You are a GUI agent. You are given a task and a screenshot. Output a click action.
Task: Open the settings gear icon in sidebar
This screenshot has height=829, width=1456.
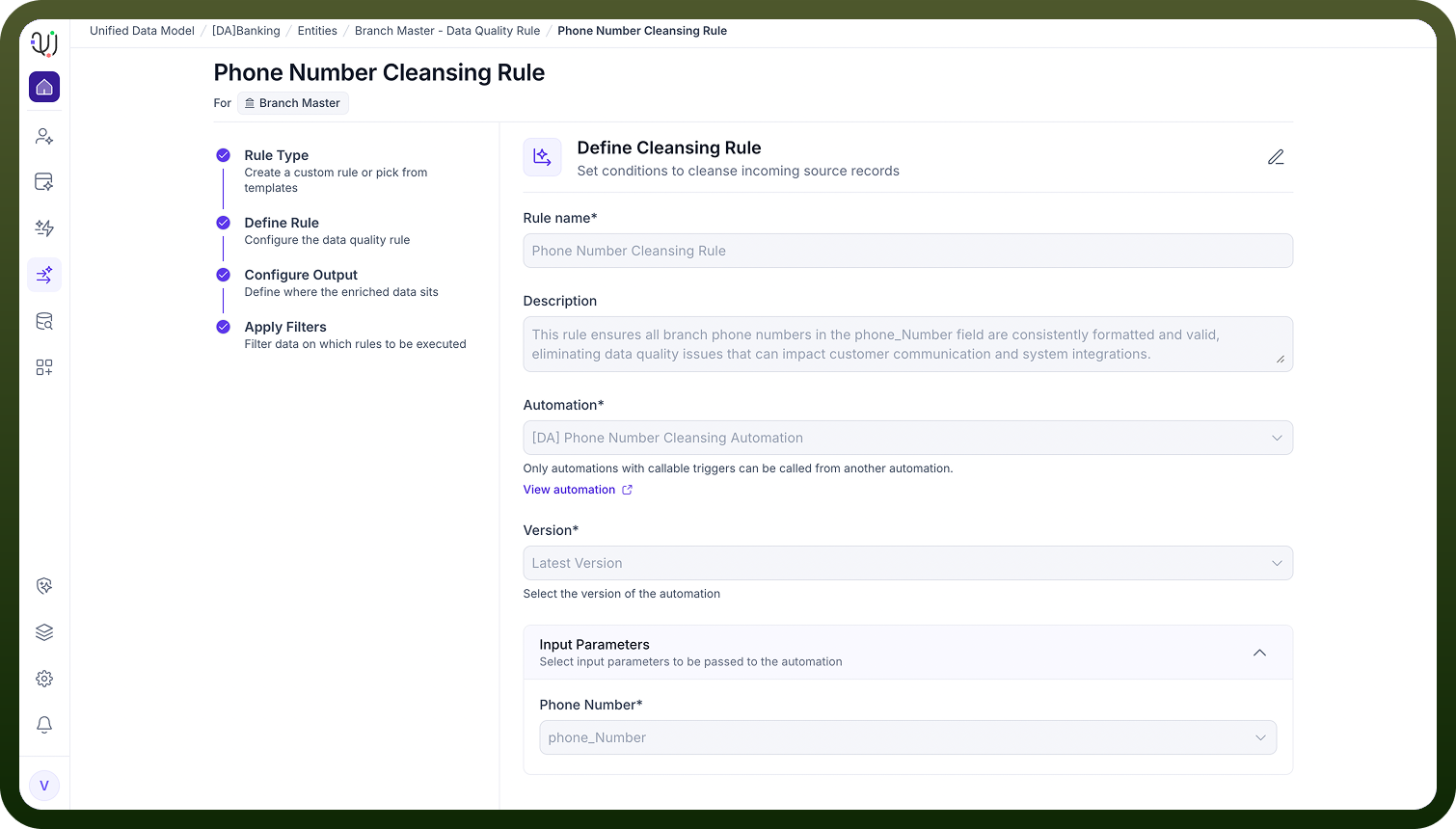(44, 679)
